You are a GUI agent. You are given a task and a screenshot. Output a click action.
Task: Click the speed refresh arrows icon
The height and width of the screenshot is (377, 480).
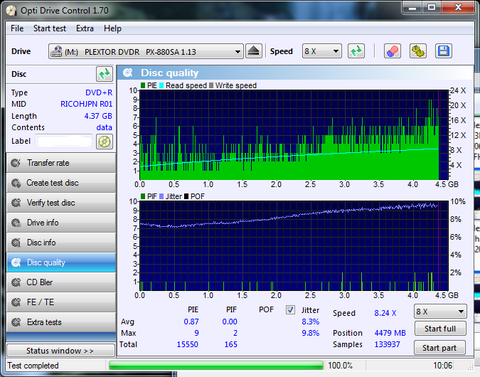point(356,51)
